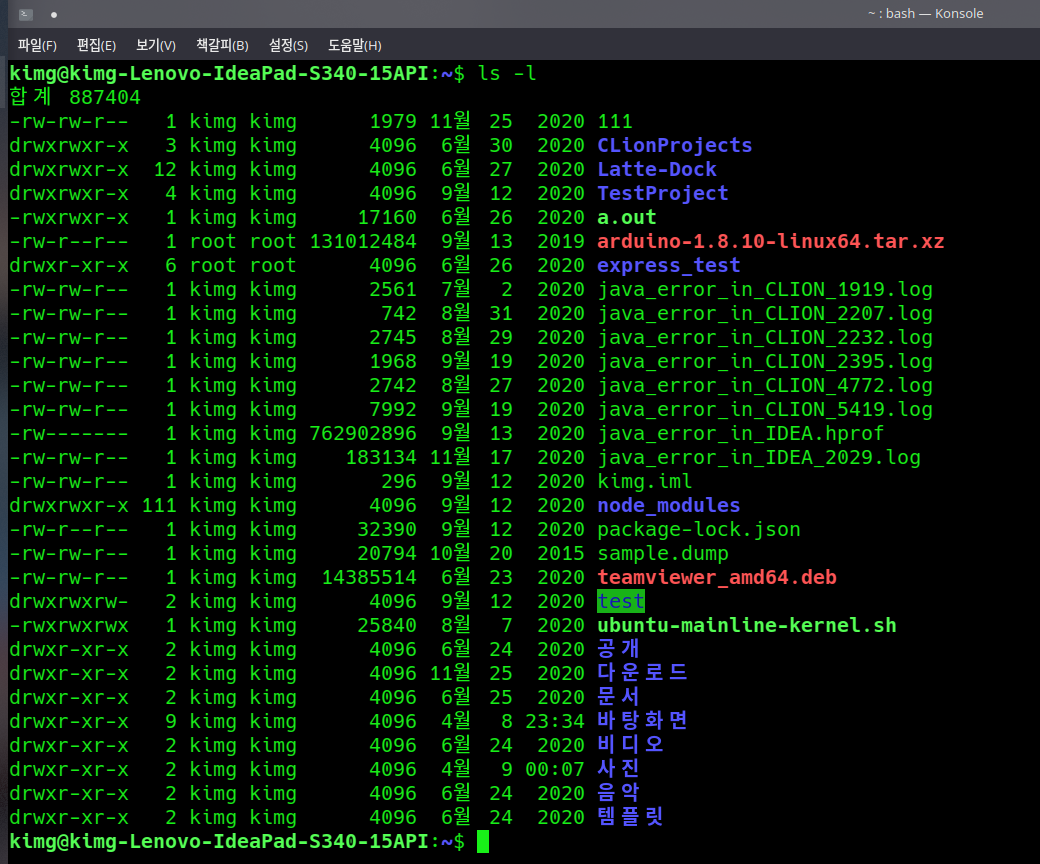This screenshot has width=1040, height=864.
Task: Click java_error_in_IDEA.hprof file name
Action: click(x=741, y=433)
